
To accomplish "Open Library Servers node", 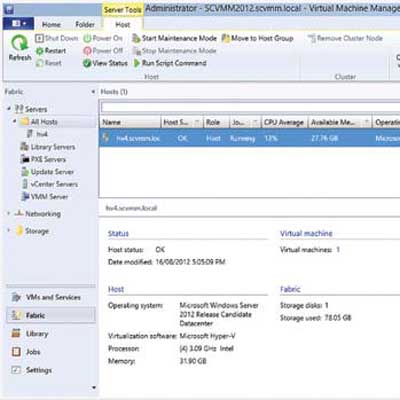I will pos(48,147).
